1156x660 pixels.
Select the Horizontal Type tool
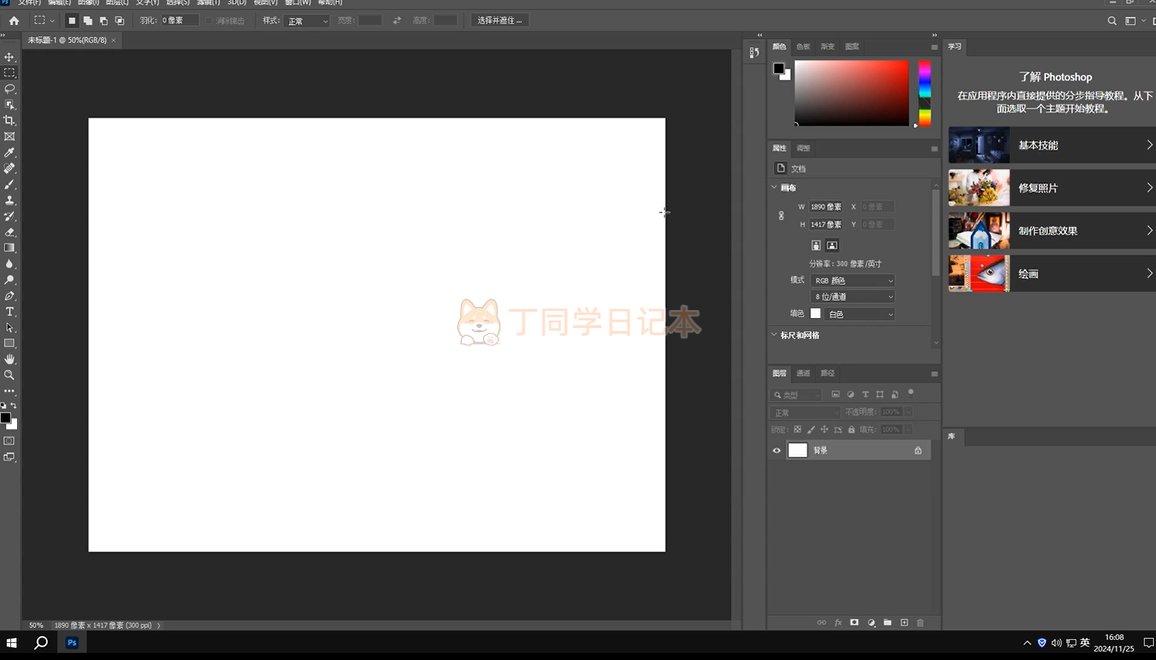coord(10,312)
